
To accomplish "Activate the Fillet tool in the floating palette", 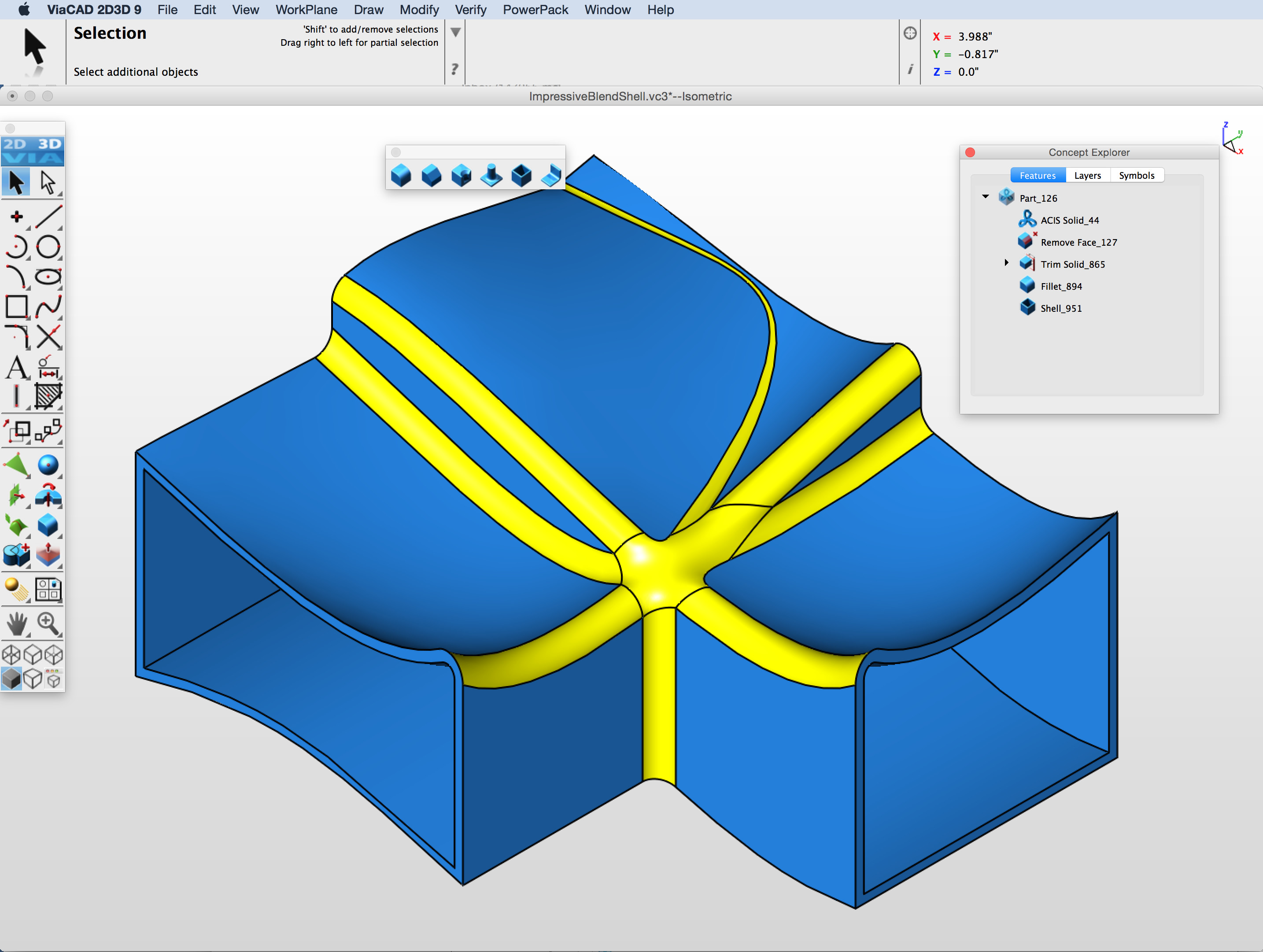I will click(x=401, y=175).
